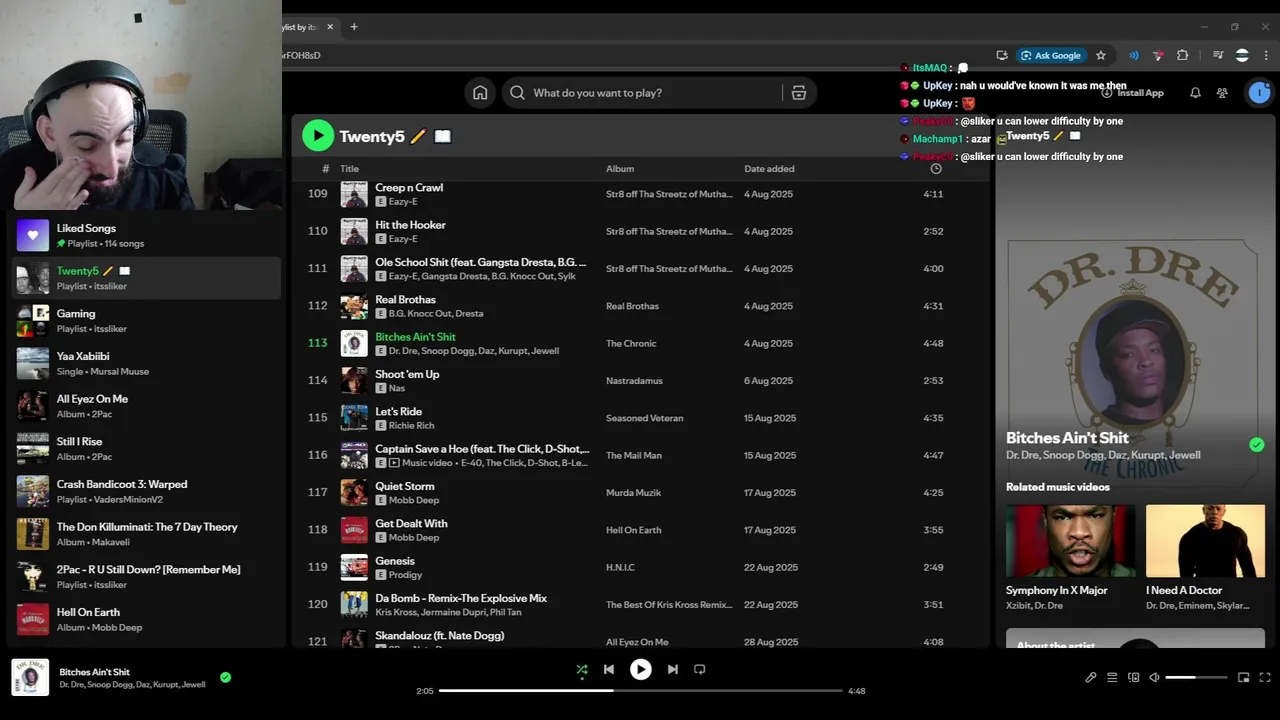Open All Eyez On Me album in sidebar
Image resolution: width=1280 pixels, height=720 pixels.
(x=146, y=406)
